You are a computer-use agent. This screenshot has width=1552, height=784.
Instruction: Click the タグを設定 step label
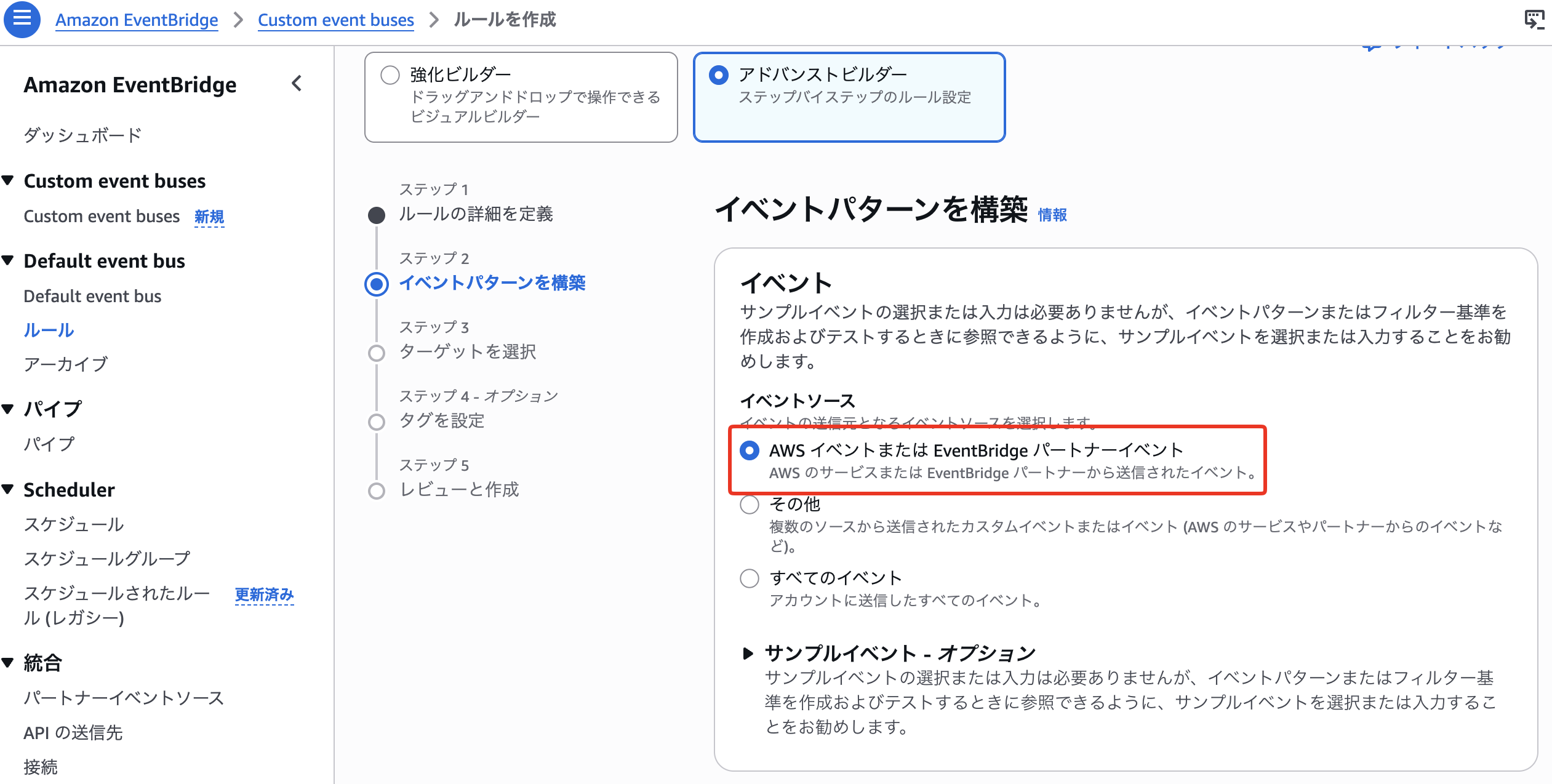(x=442, y=421)
